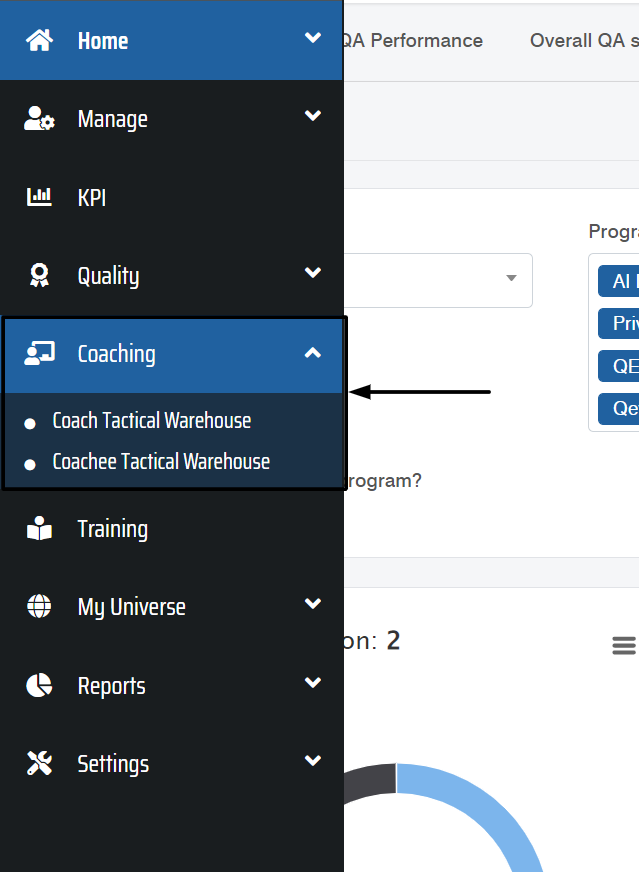
Task: Click the My Universe globe icon
Action: (39, 606)
